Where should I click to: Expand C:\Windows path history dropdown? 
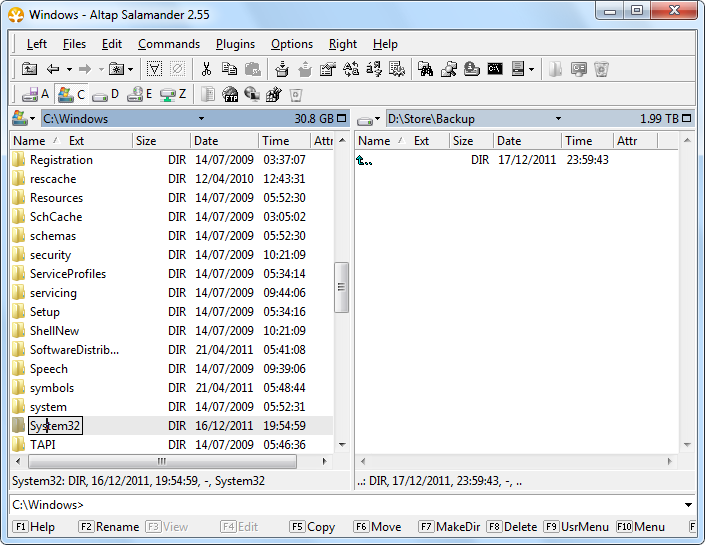tap(201, 119)
